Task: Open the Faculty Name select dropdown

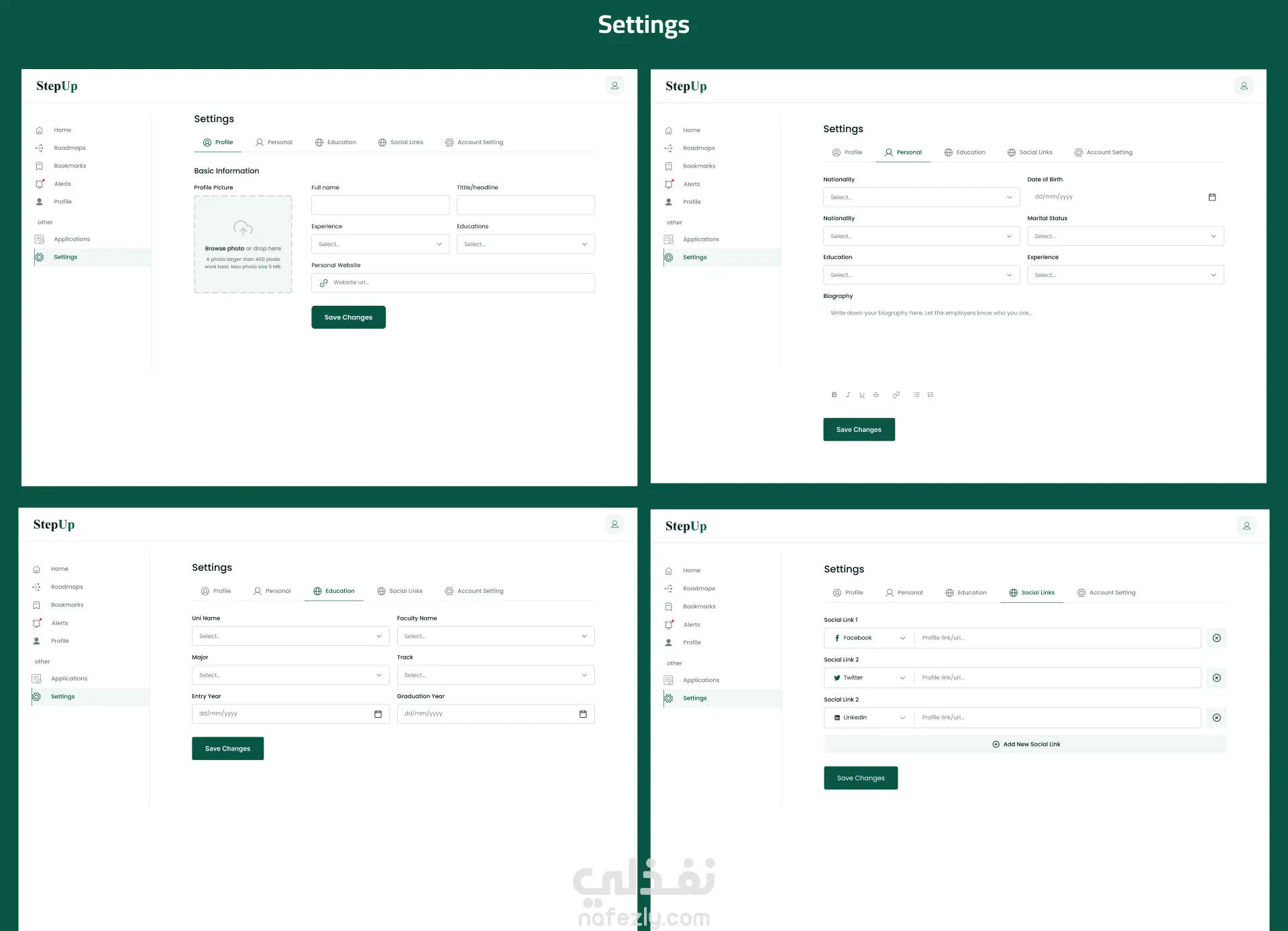Action: point(496,636)
